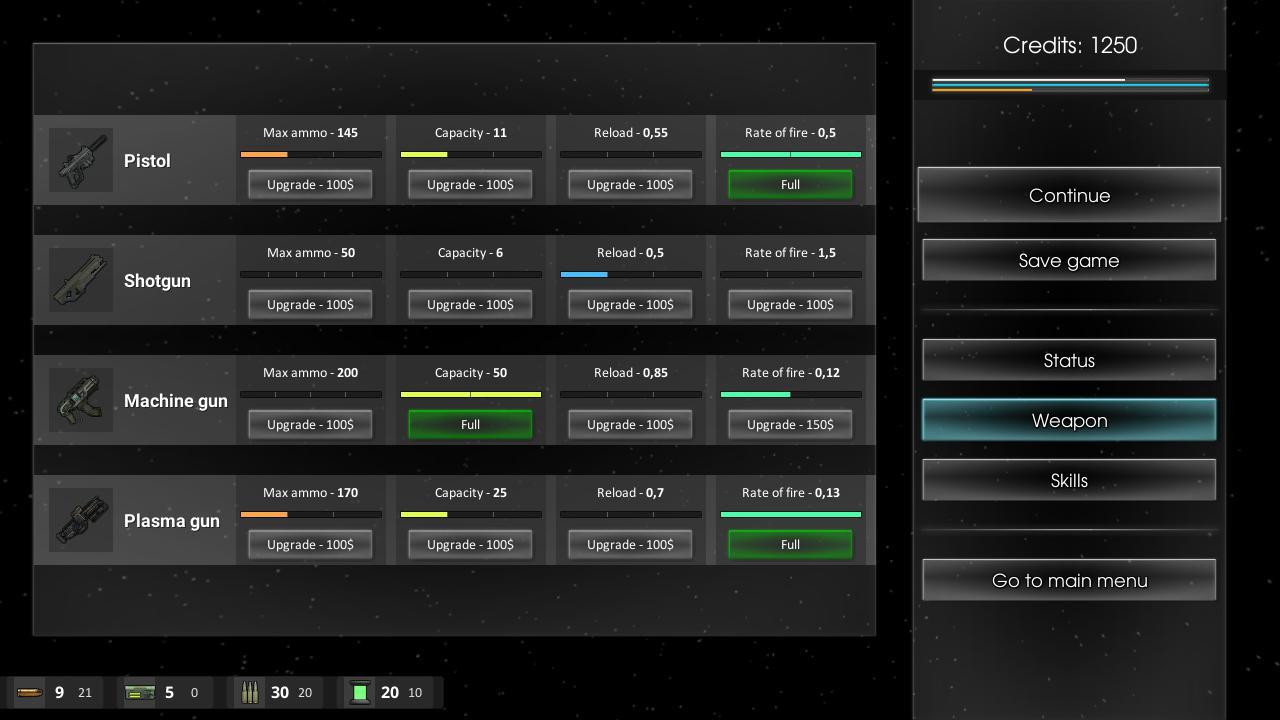Upgrade Shotgun Reload for 100$
The width and height of the screenshot is (1280, 720).
coord(630,304)
